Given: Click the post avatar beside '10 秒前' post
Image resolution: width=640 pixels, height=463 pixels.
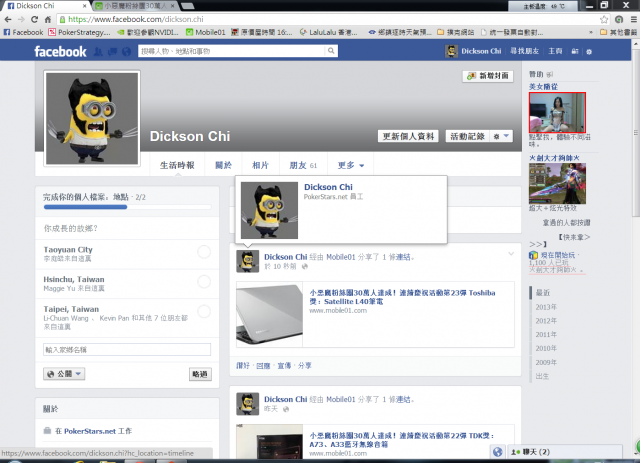Looking at the screenshot, I should click(247, 261).
